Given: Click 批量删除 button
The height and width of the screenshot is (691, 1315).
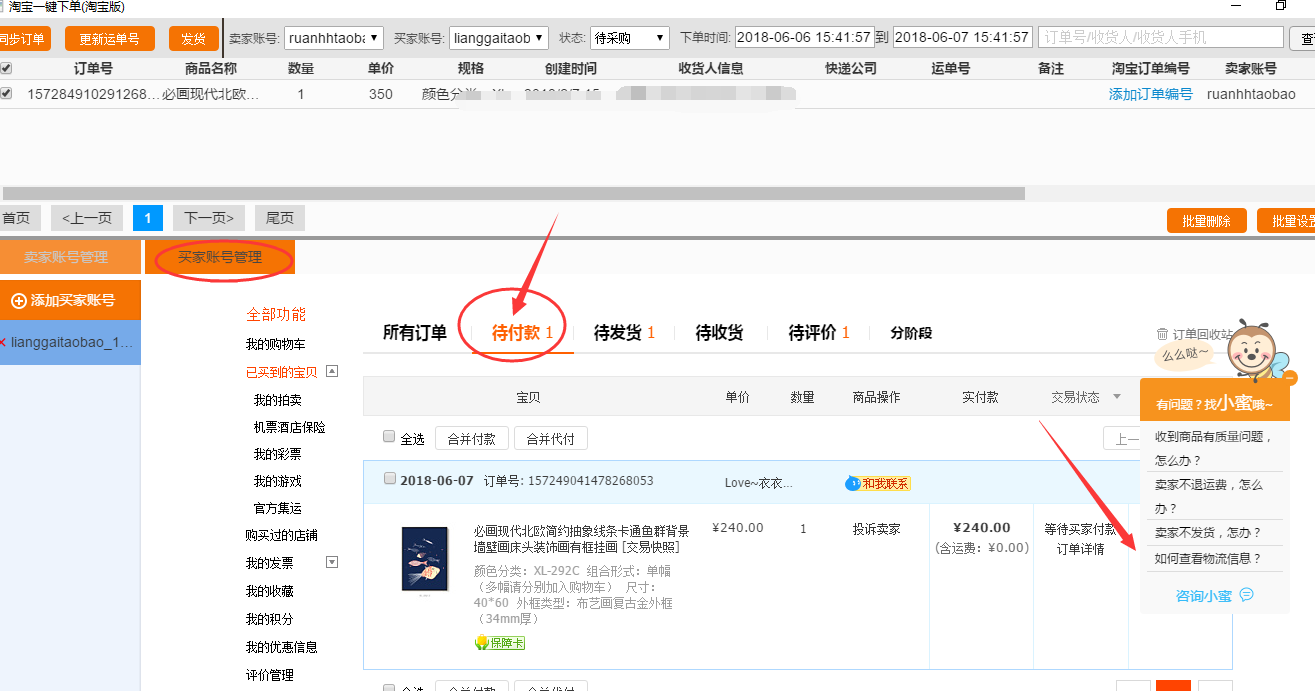Looking at the screenshot, I should click(1206, 221).
